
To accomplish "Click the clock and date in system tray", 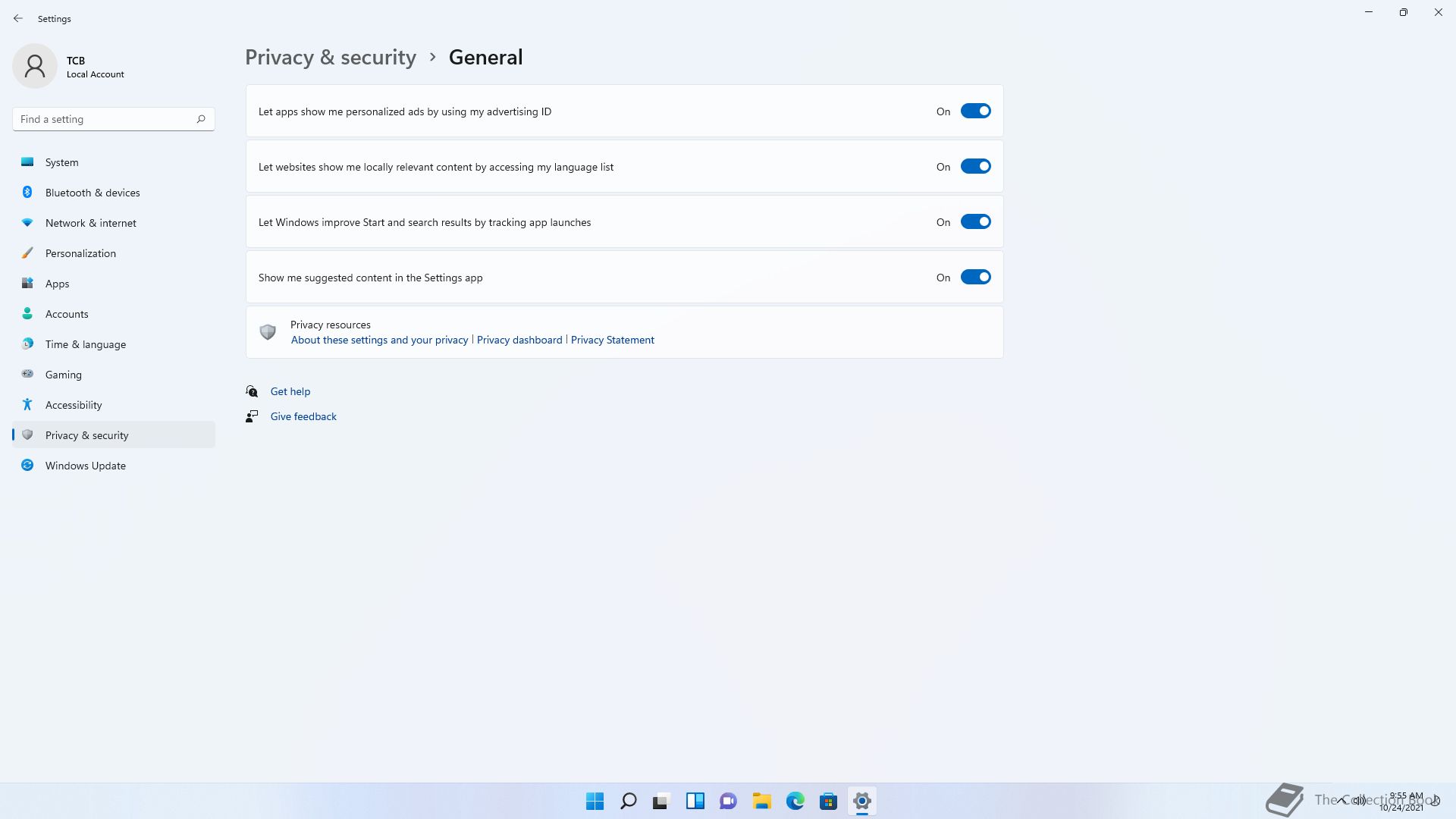I will [1401, 802].
